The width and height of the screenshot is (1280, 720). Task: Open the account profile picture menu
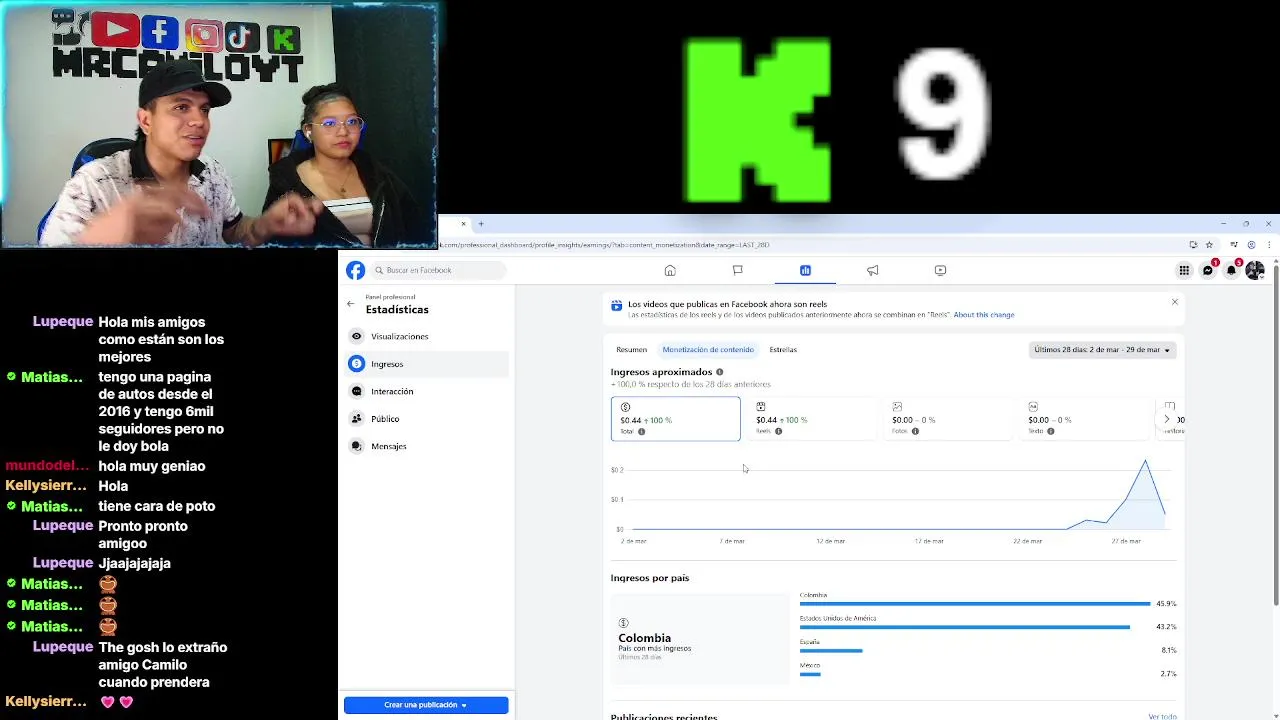1255,270
